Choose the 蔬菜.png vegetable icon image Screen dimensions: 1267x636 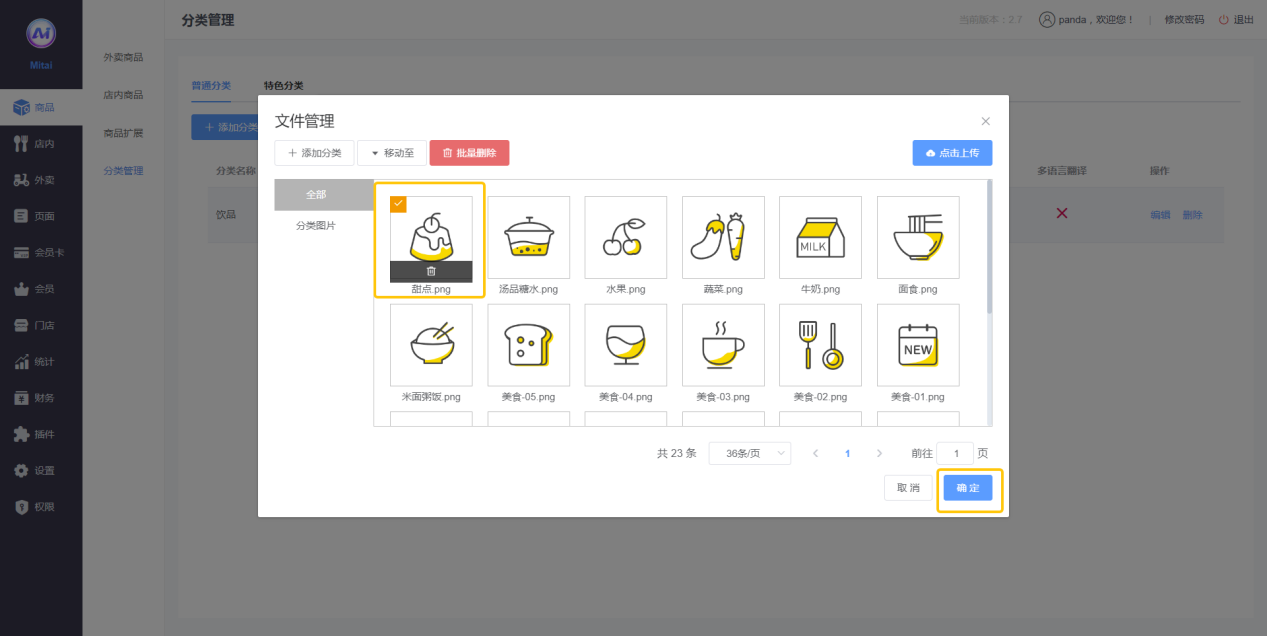pos(723,237)
